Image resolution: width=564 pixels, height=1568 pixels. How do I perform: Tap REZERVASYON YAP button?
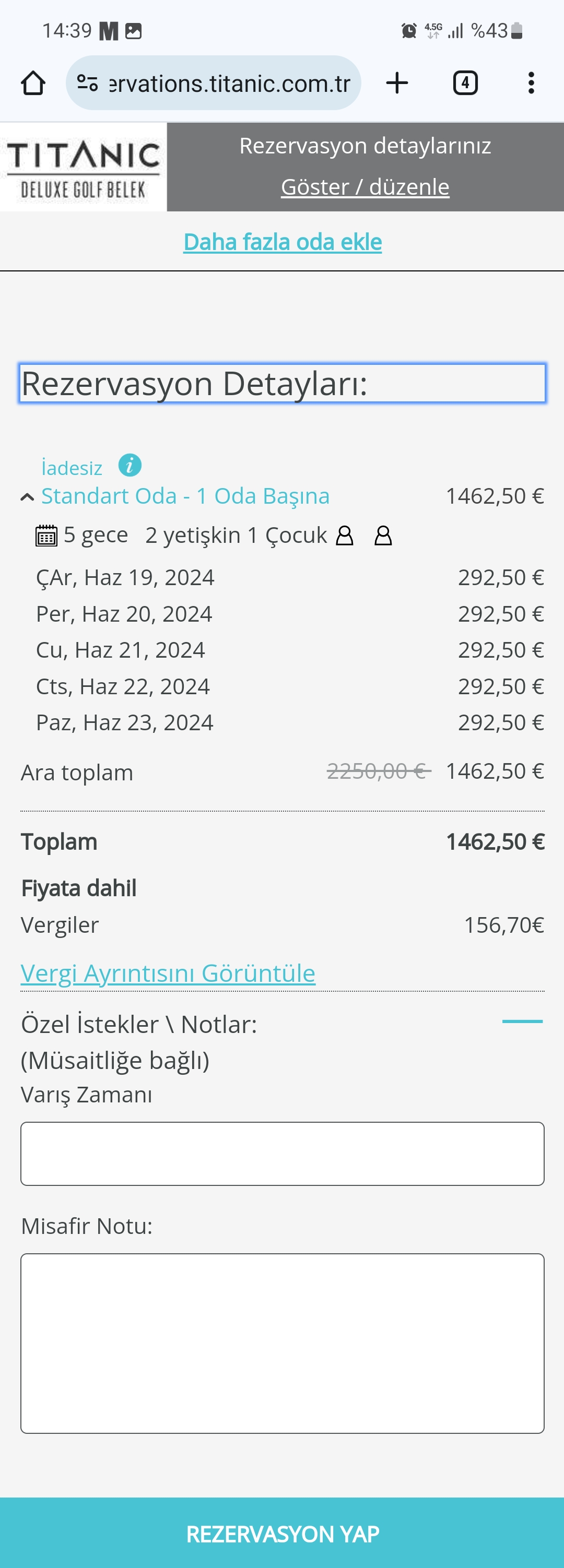[282, 1533]
